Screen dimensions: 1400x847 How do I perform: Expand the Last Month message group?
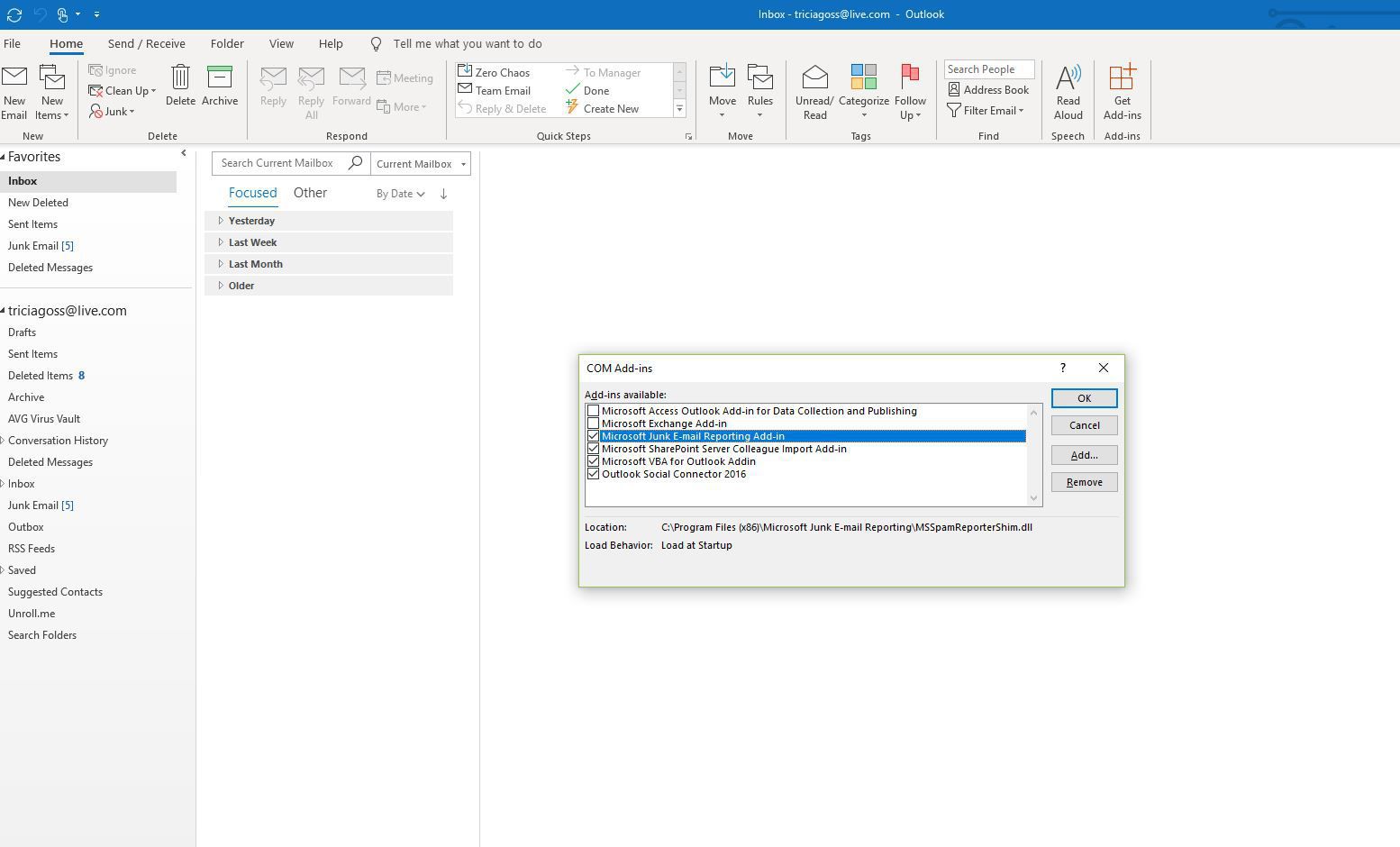pos(221,264)
